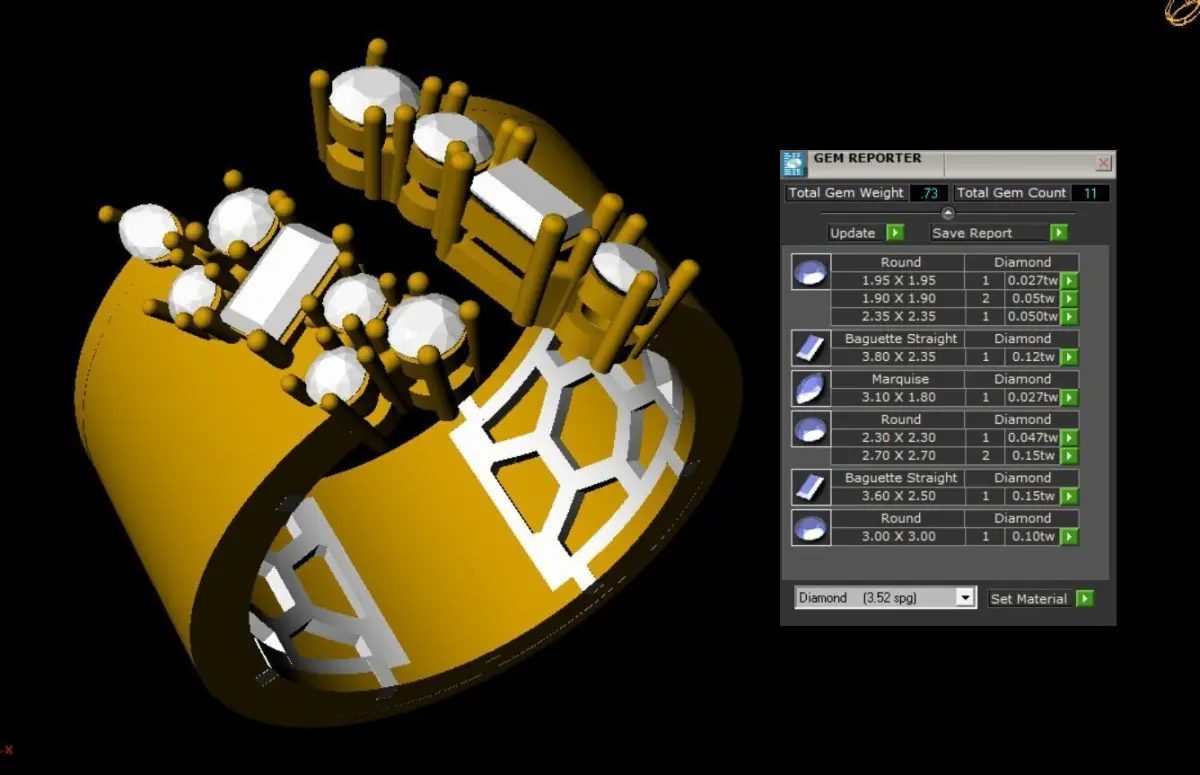Click the 2.30 X 2.30 size cell
Screen dimensions: 1200x775
(900, 438)
